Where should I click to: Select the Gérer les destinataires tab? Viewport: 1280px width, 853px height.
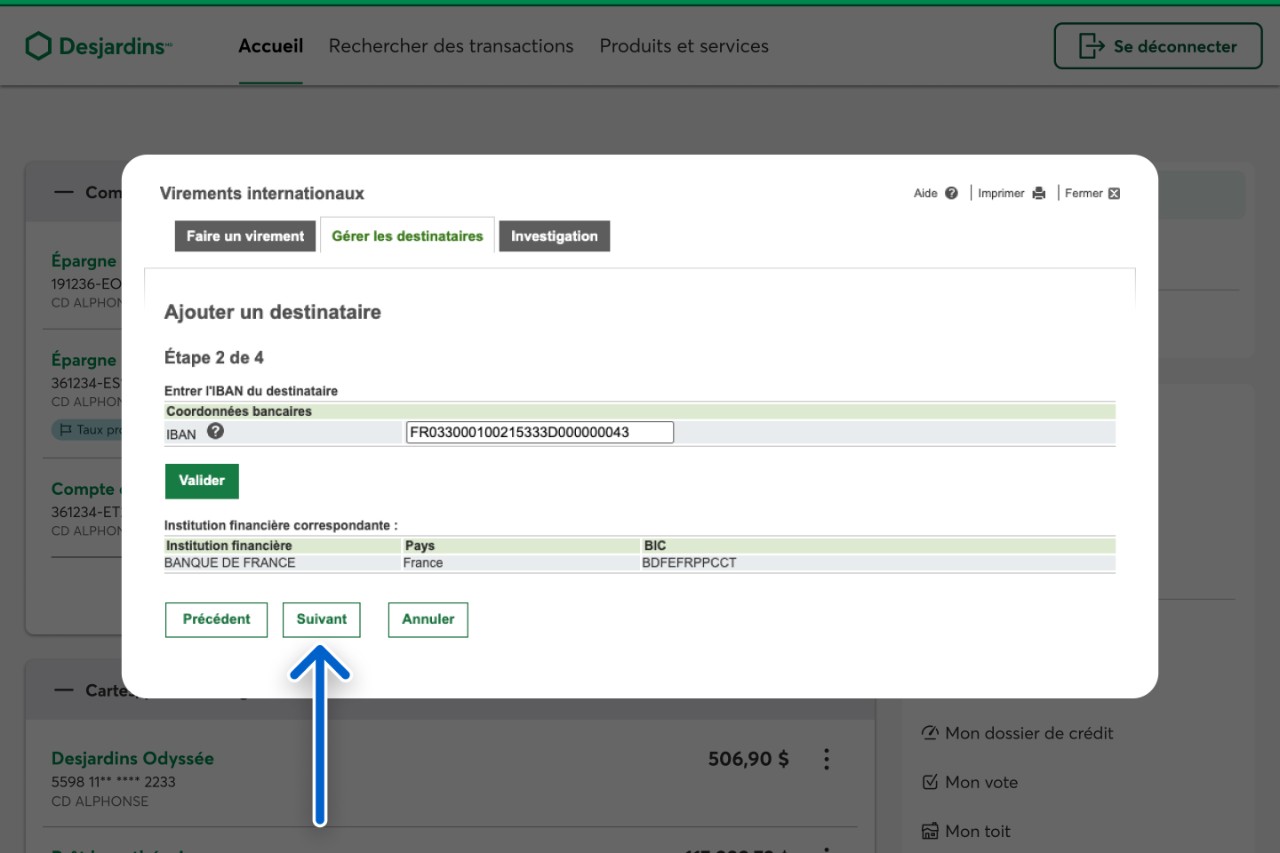click(407, 236)
